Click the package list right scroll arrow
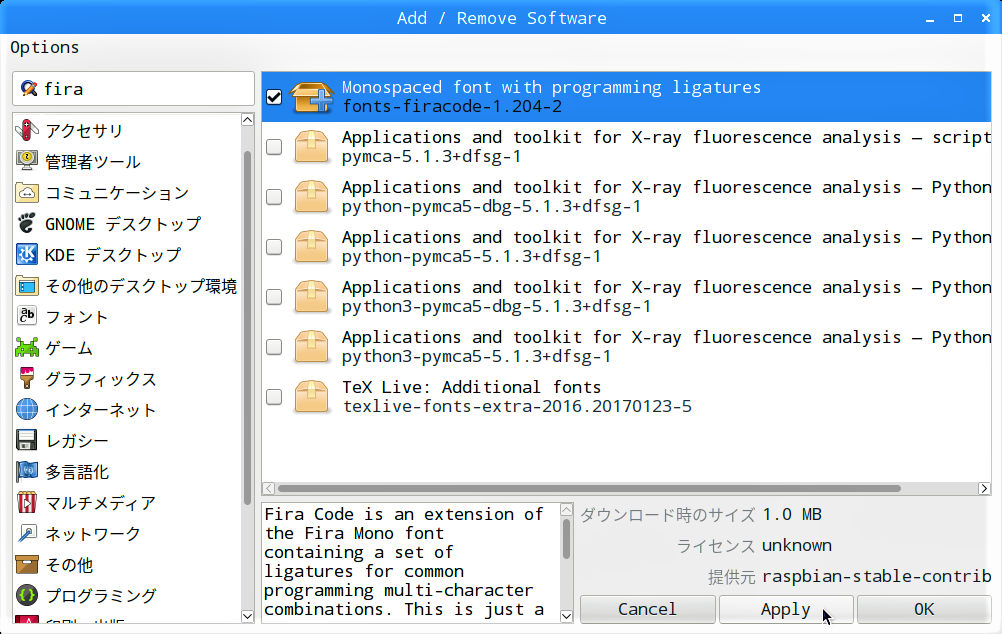The image size is (1002, 634). (984, 488)
